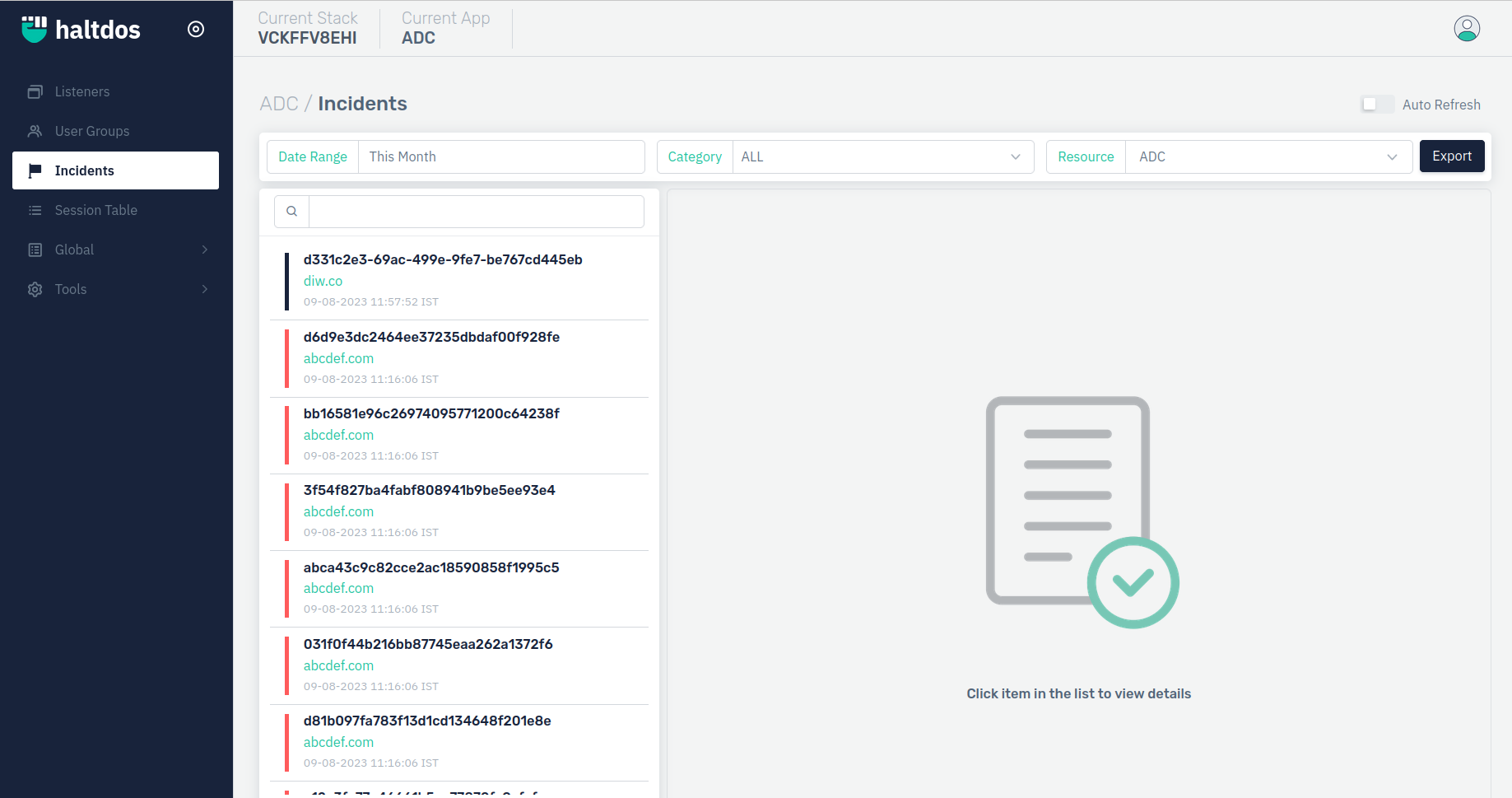Open the user profile avatar
Image resolution: width=1512 pixels, height=798 pixels.
[1467, 29]
